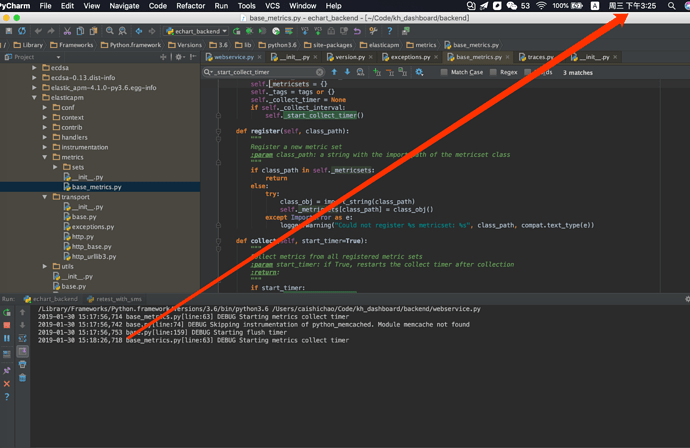Open Settings via the wrench icon
This screenshot has height=448, width=690.
point(373,31)
